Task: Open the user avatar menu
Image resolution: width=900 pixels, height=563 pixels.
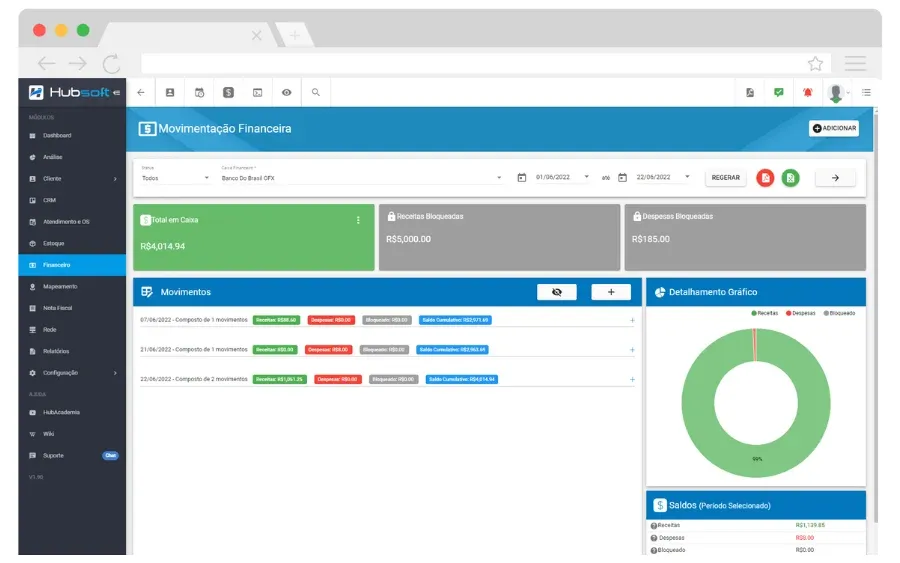Action: 836,93
